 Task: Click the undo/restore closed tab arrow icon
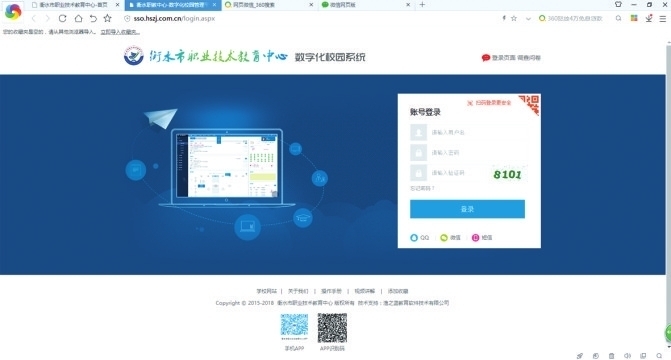click(93, 18)
